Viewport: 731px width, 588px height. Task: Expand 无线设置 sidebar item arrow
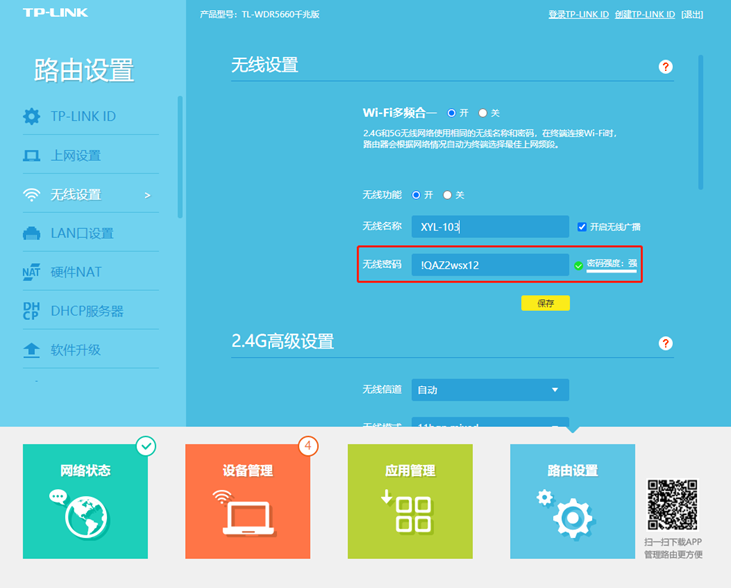click(148, 195)
